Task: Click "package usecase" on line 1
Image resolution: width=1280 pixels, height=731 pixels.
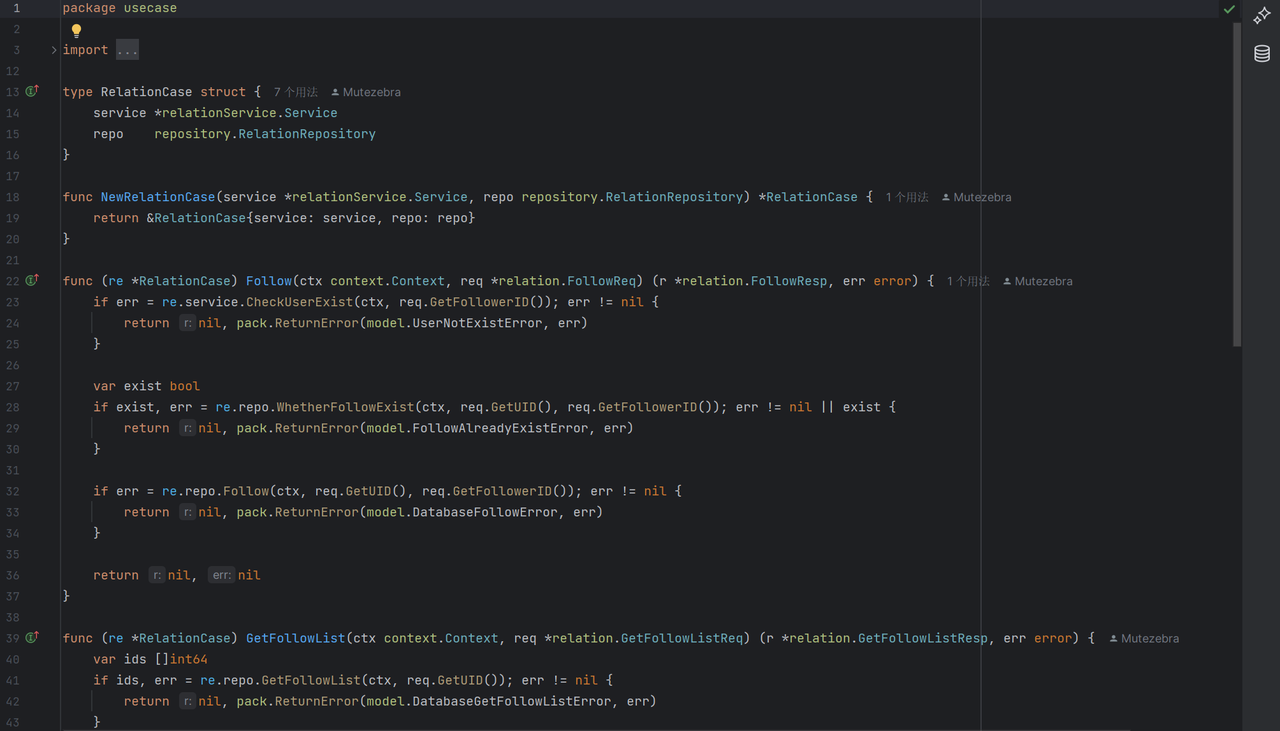Action: click(120, 8)
